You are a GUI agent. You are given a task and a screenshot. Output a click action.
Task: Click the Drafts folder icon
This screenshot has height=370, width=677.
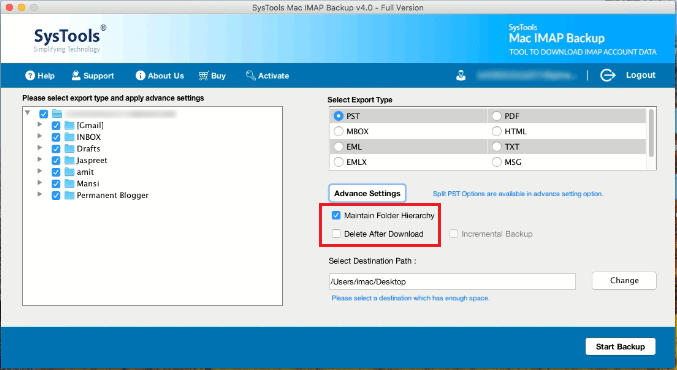pos(69,149)
